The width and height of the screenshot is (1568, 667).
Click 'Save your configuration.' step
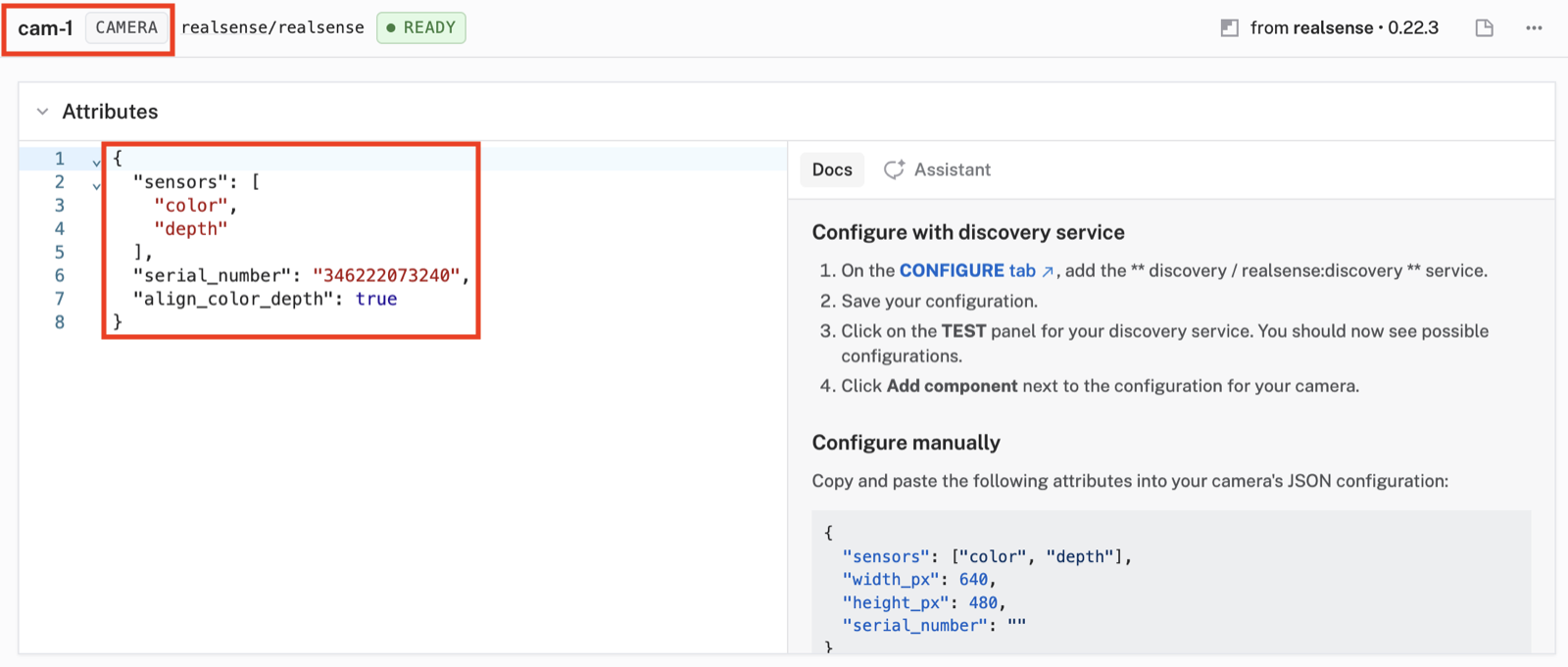click(x=939, y=301)
